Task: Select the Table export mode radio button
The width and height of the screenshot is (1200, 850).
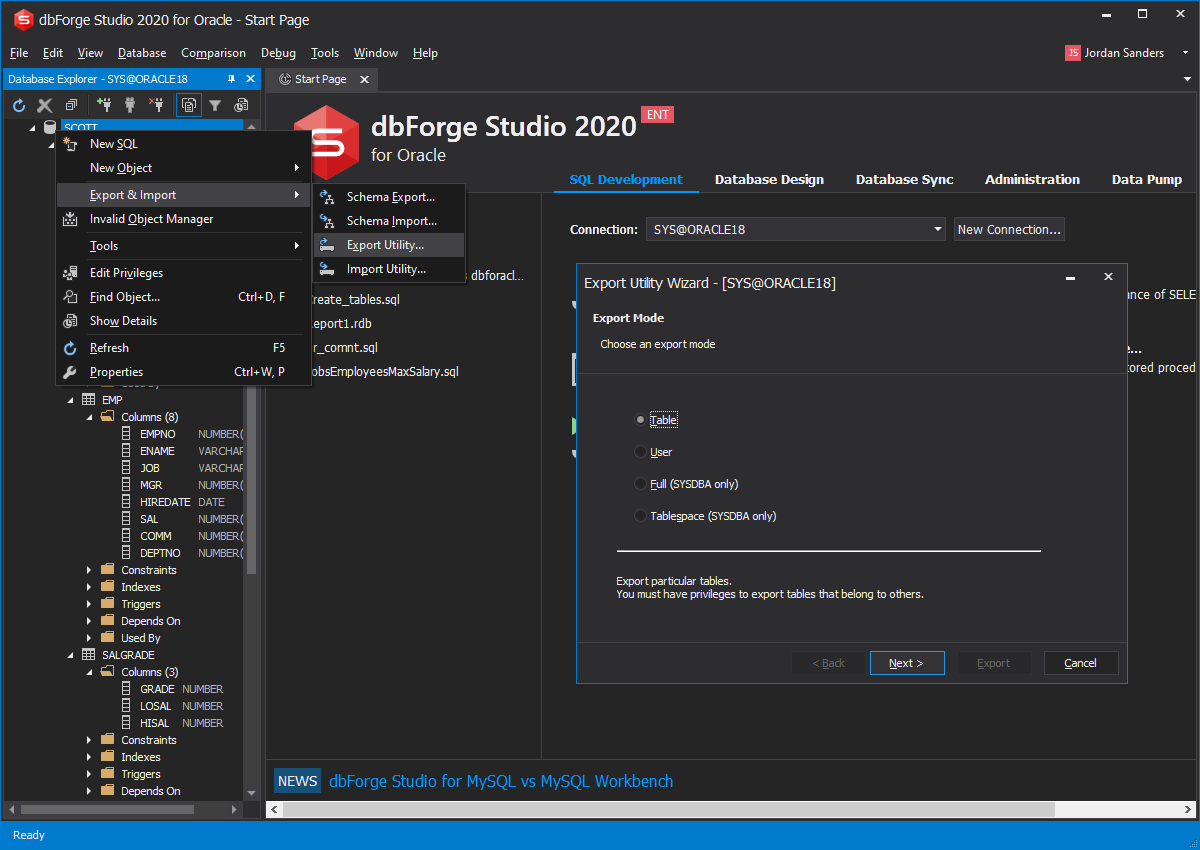Action: point(641,420)
